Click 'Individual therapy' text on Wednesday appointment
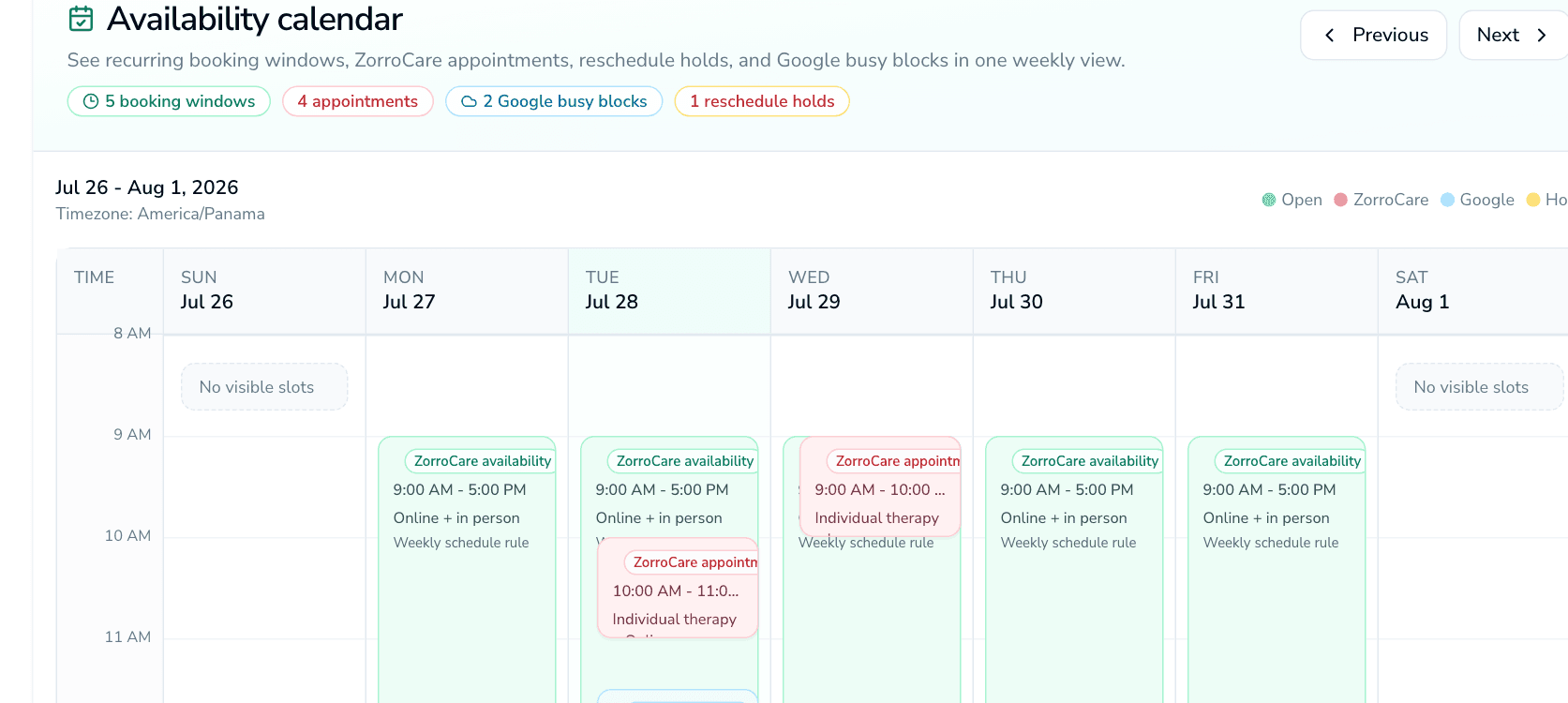1568x703 pixels. [x=877, y=518]
